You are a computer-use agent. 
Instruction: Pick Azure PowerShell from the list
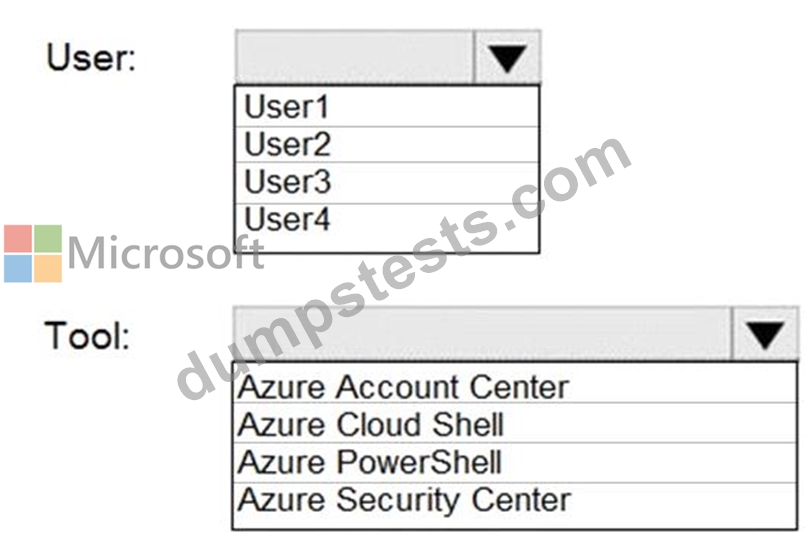(515, 462)
